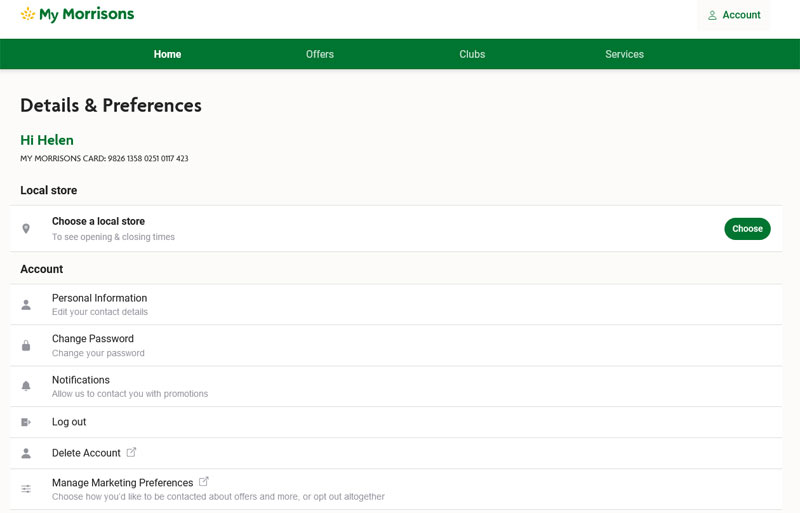
Task: Click the padlock icon beside Change Password
Action: 26,346
